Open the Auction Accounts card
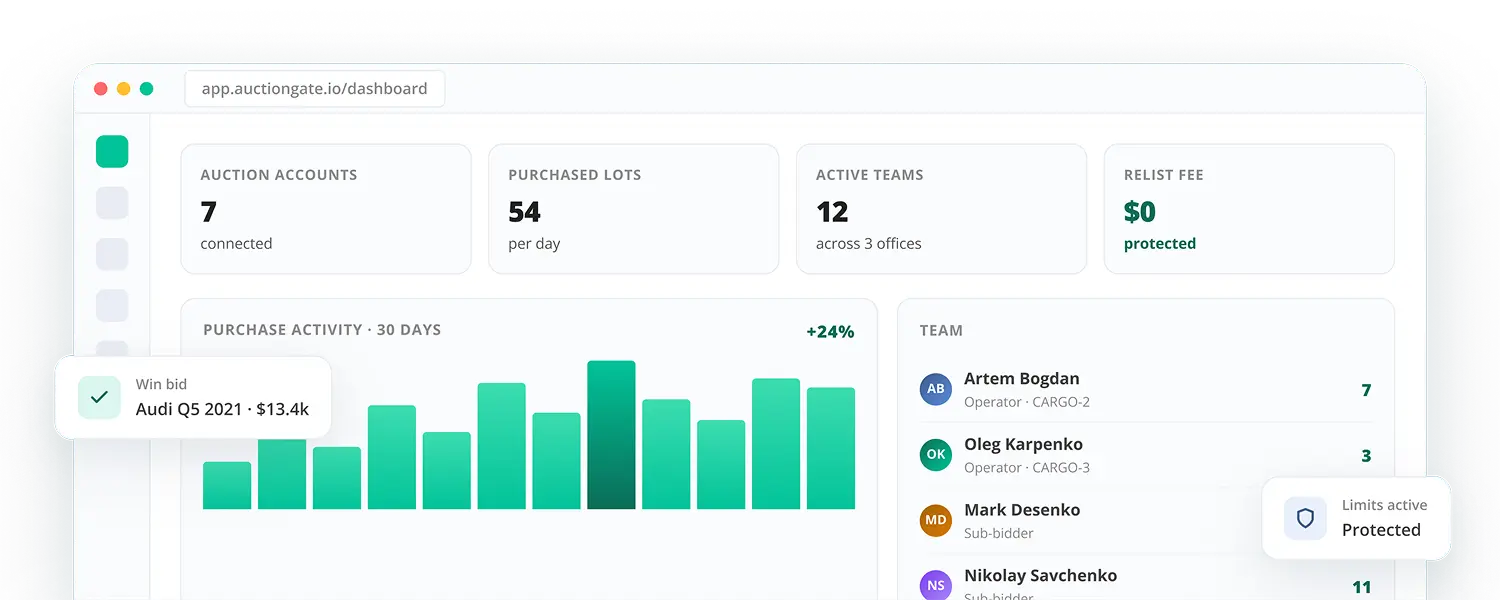 click(x=326, y=209)
